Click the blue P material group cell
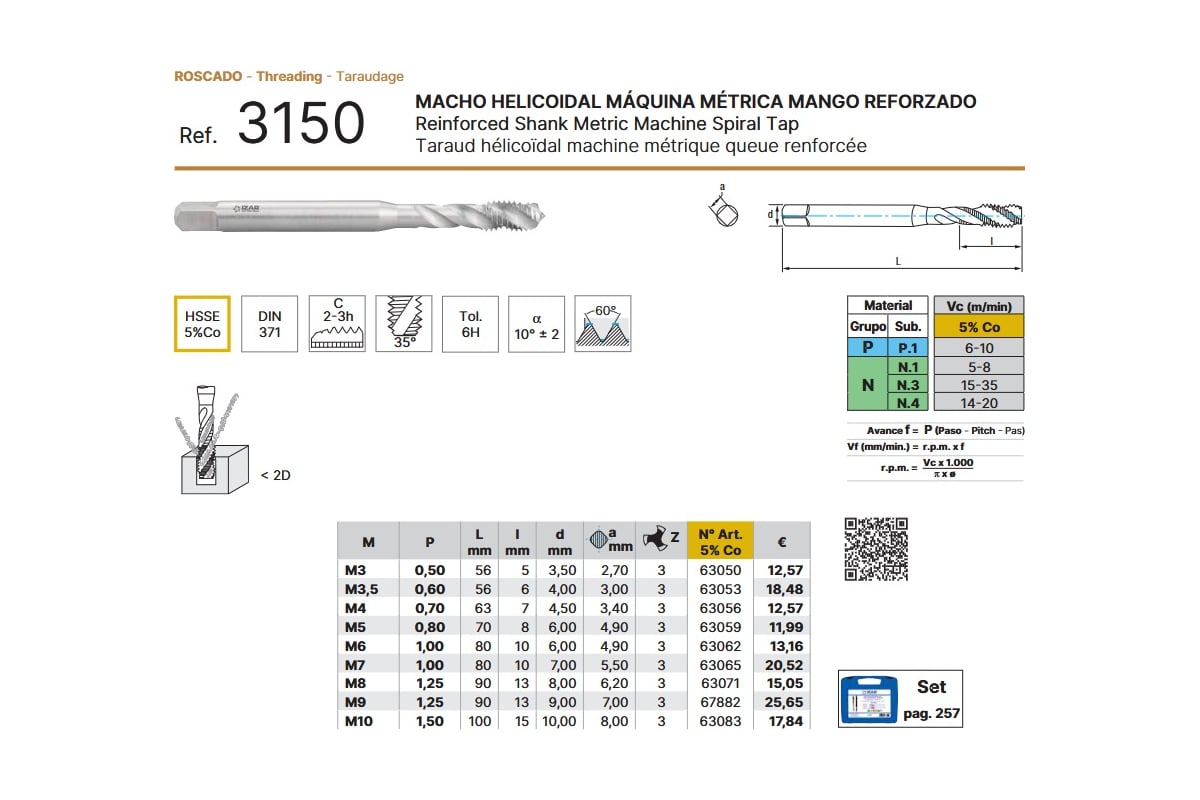Viewport: 1200px width, 800px height. click(x=867, y=348)
